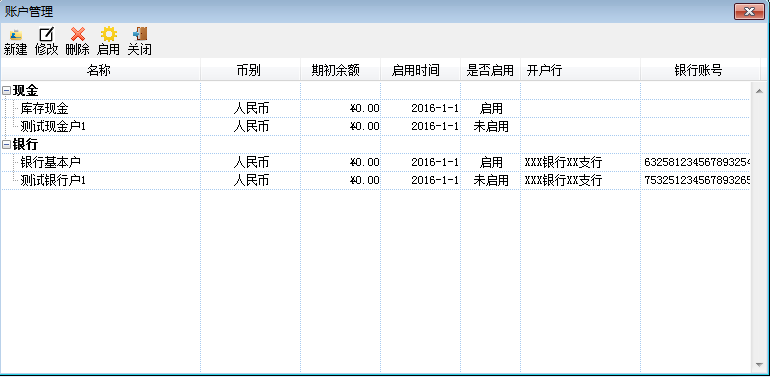Collapse the 现金 tree group
The width and height of the screenshot is (770, 377).
tap(6, 90)
